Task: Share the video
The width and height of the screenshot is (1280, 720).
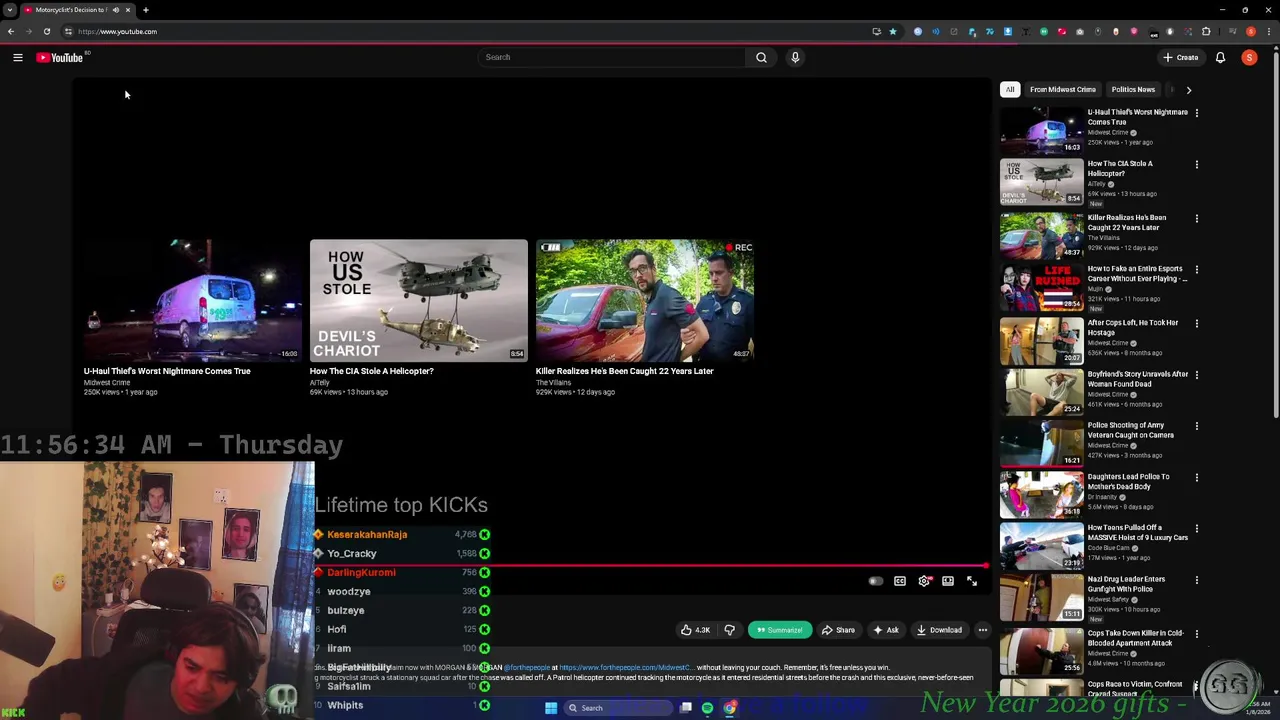Action: tap(838, 630)
